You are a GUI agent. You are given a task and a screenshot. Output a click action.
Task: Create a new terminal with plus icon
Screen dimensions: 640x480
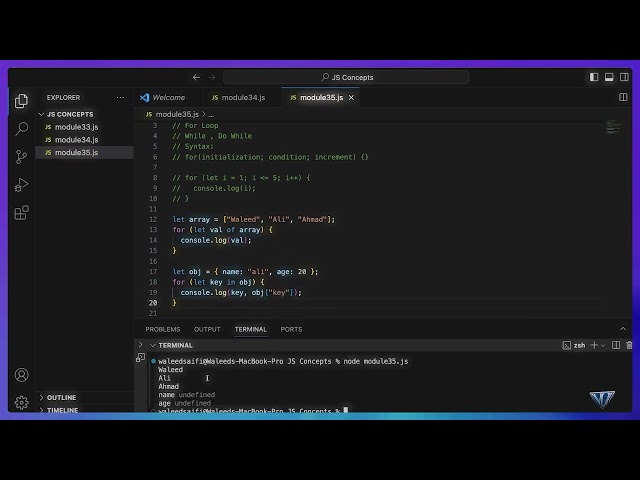pos(594,345)
